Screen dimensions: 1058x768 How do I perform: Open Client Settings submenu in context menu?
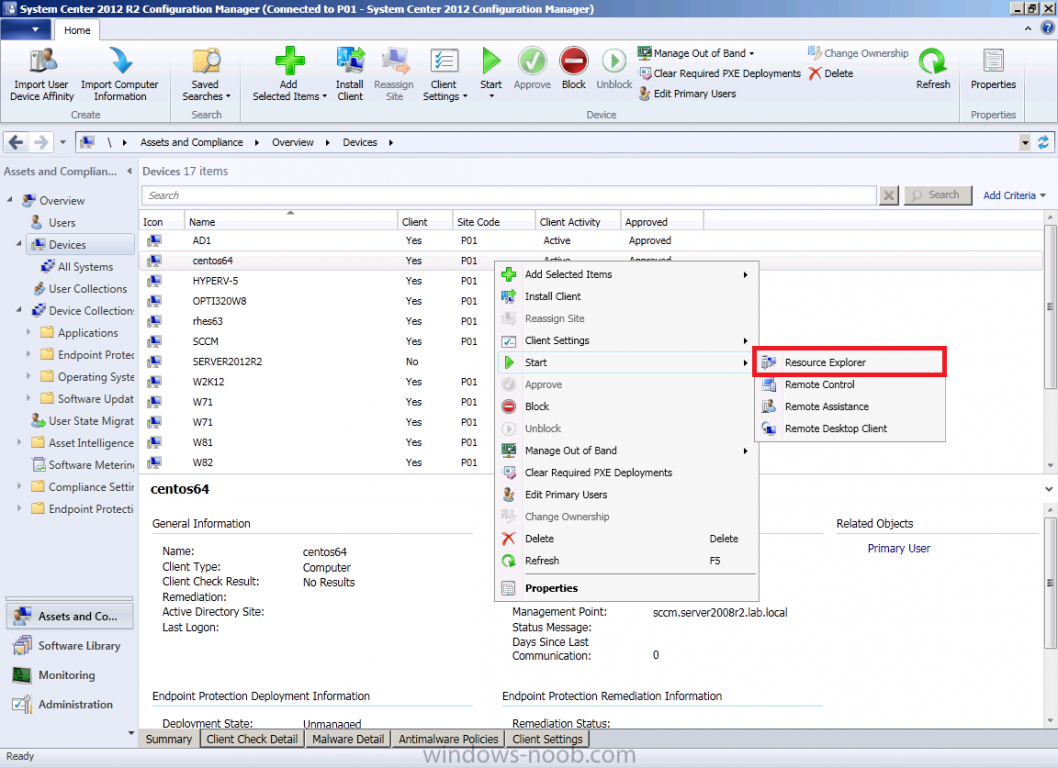click(x=626, y=340)
